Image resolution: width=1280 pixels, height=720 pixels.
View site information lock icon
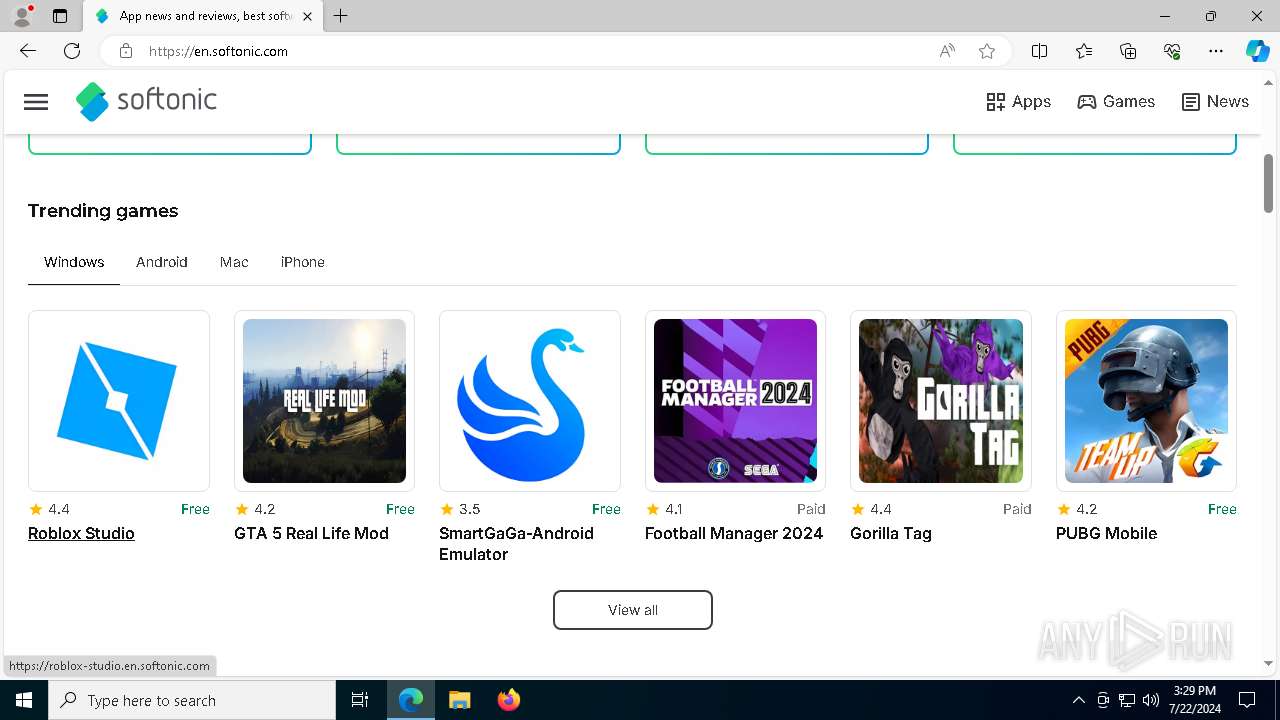click(x=125, y=51)
